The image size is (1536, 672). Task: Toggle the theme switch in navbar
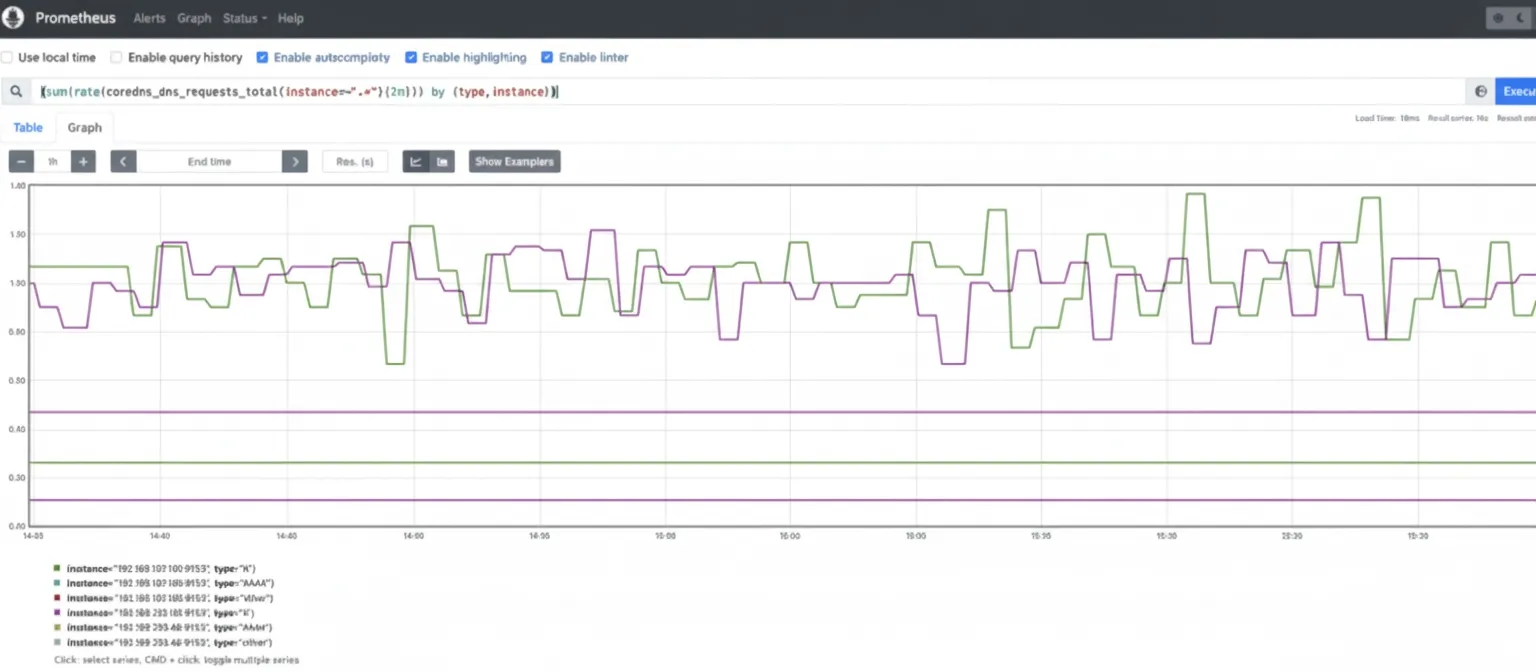pos(1510,18)
